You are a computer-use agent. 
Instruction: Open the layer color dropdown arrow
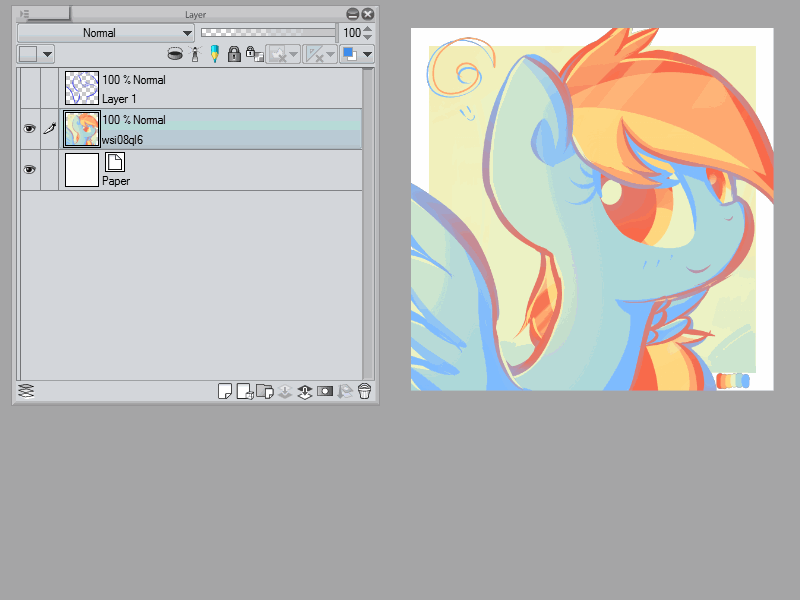coord(367,54)
